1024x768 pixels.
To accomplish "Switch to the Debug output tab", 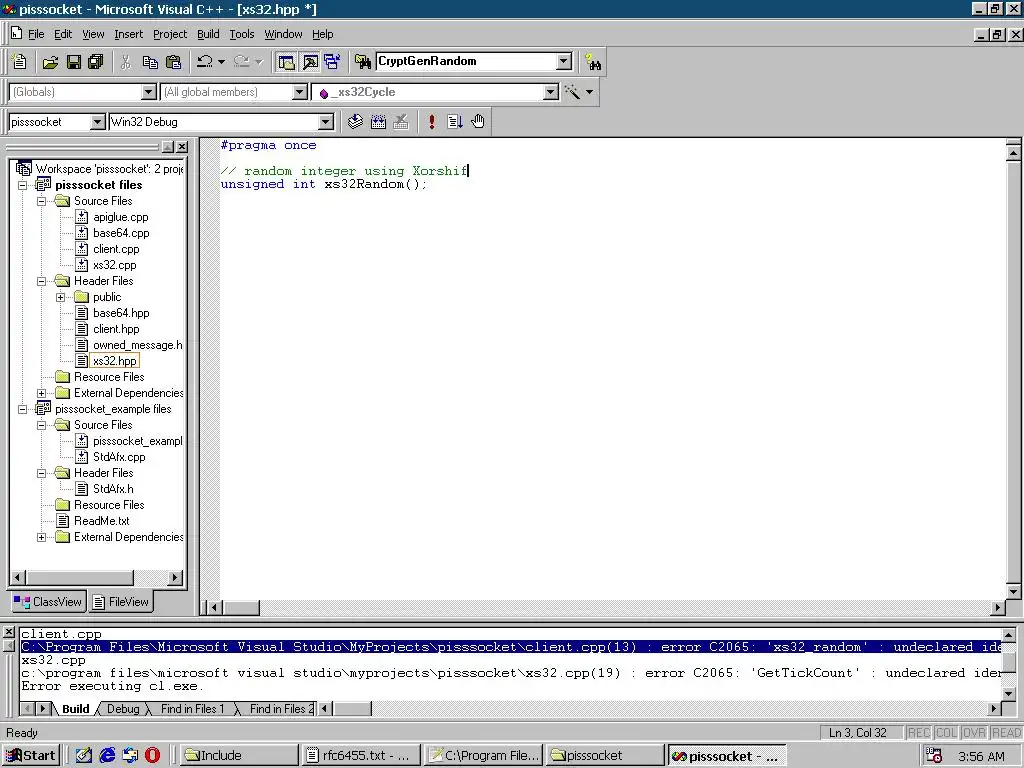I will 123,709.
